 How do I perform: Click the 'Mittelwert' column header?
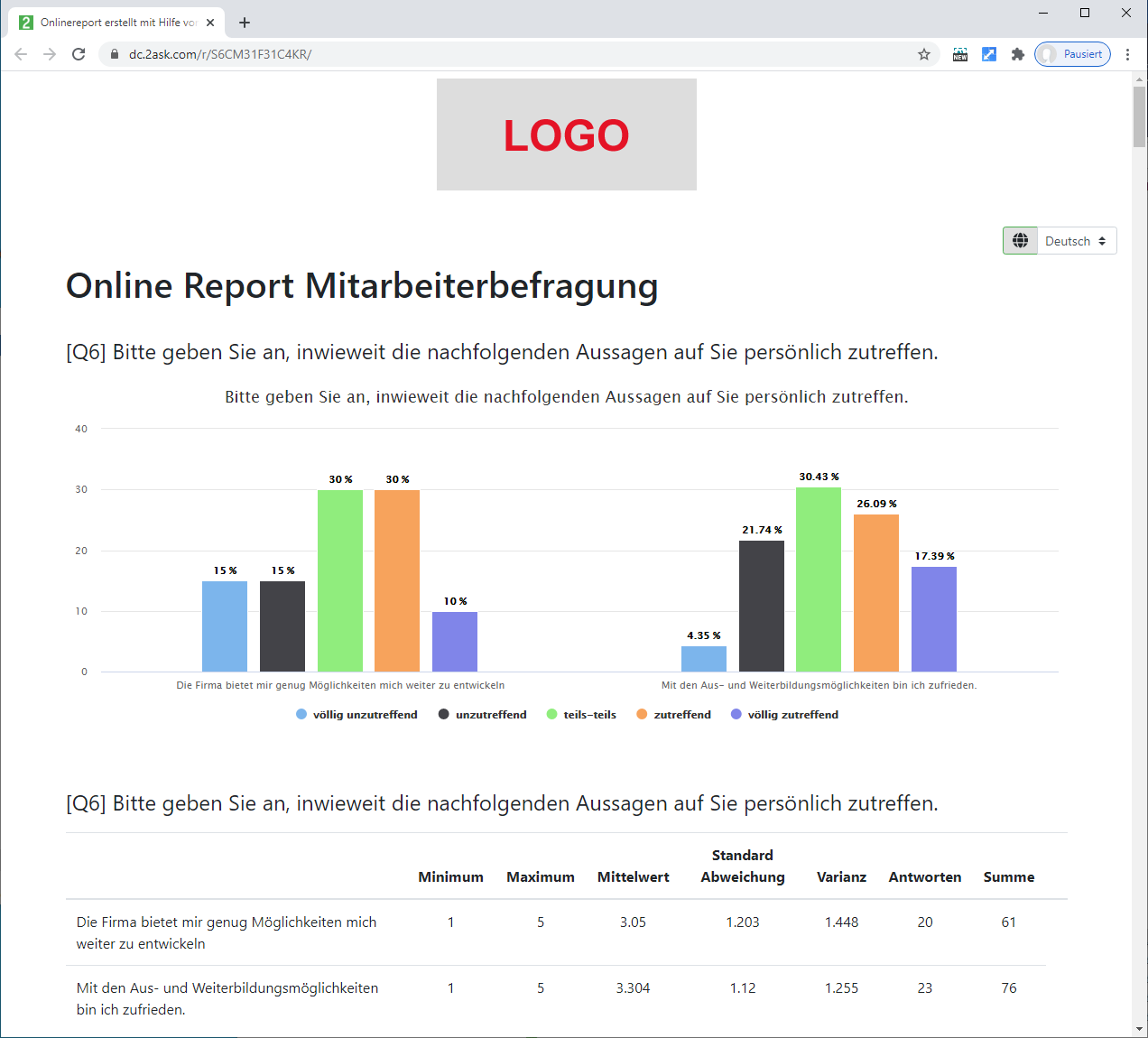pyautogui.click(x=634, y=877)
